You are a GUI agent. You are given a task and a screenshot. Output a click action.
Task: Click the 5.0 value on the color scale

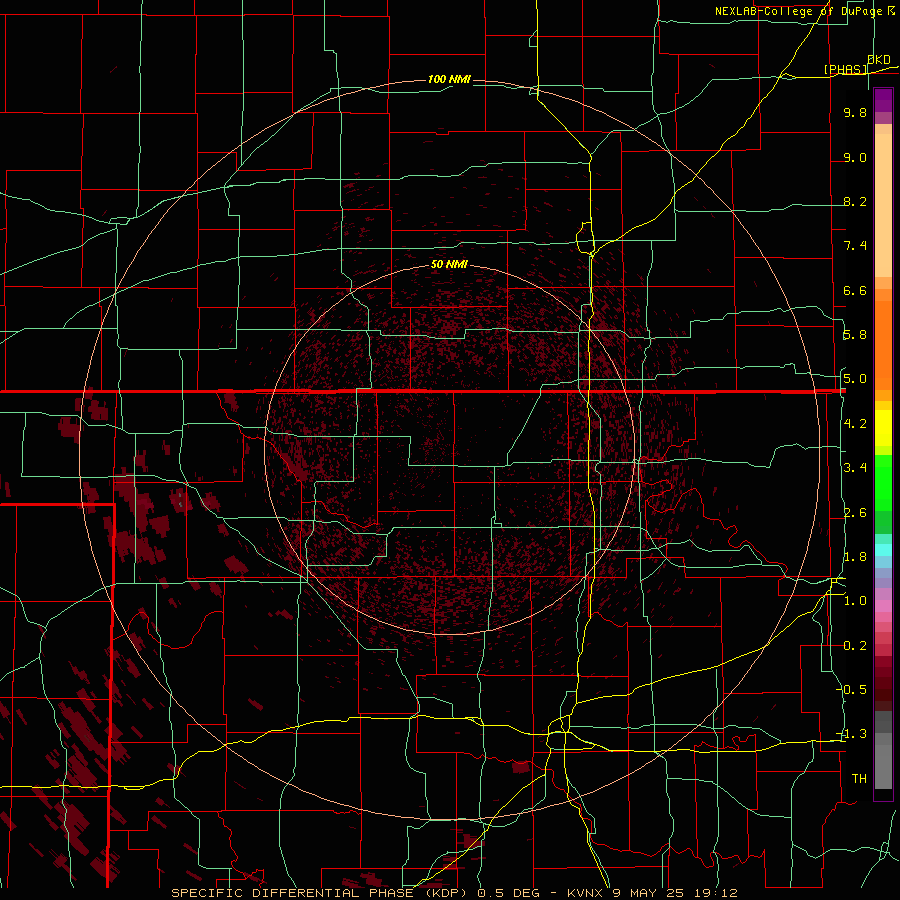click(x=855, y=379)
